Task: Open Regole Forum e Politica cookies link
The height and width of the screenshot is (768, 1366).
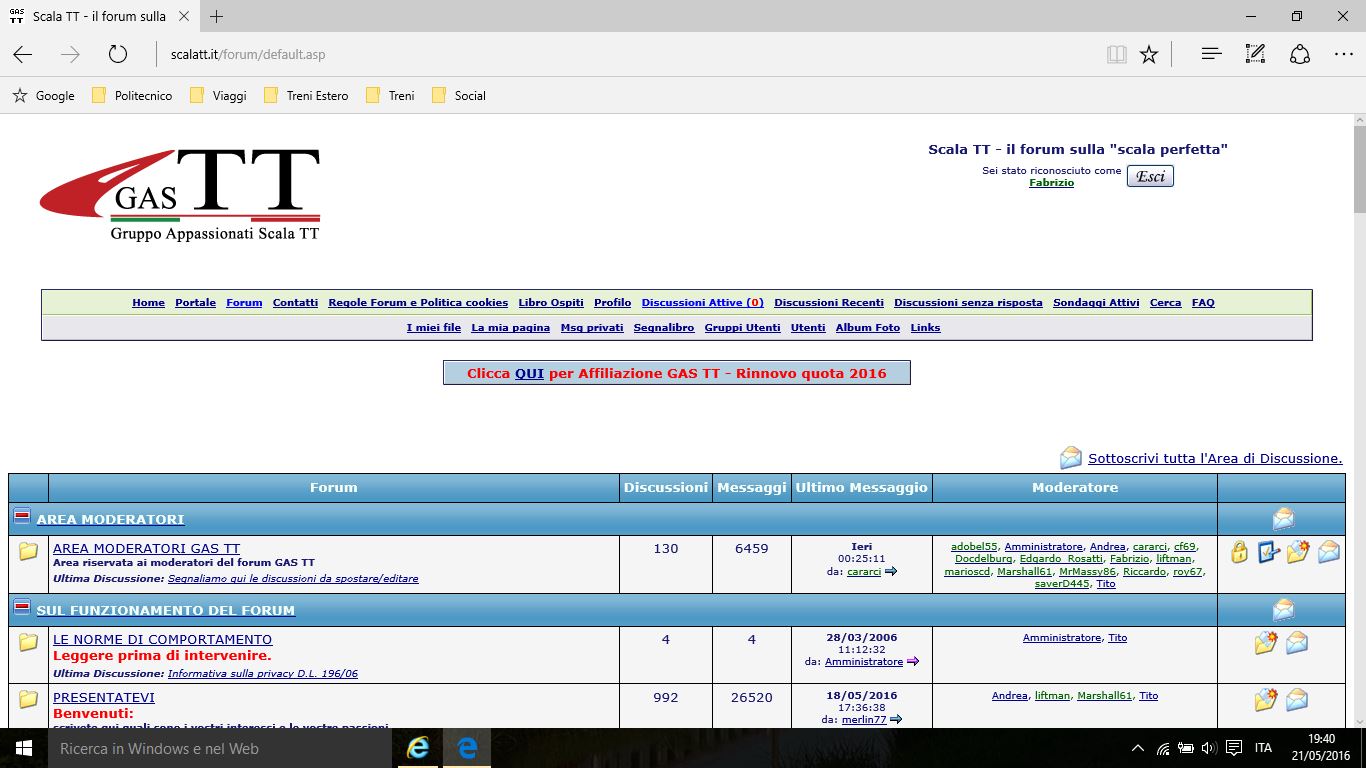Action: pos(418,303)
